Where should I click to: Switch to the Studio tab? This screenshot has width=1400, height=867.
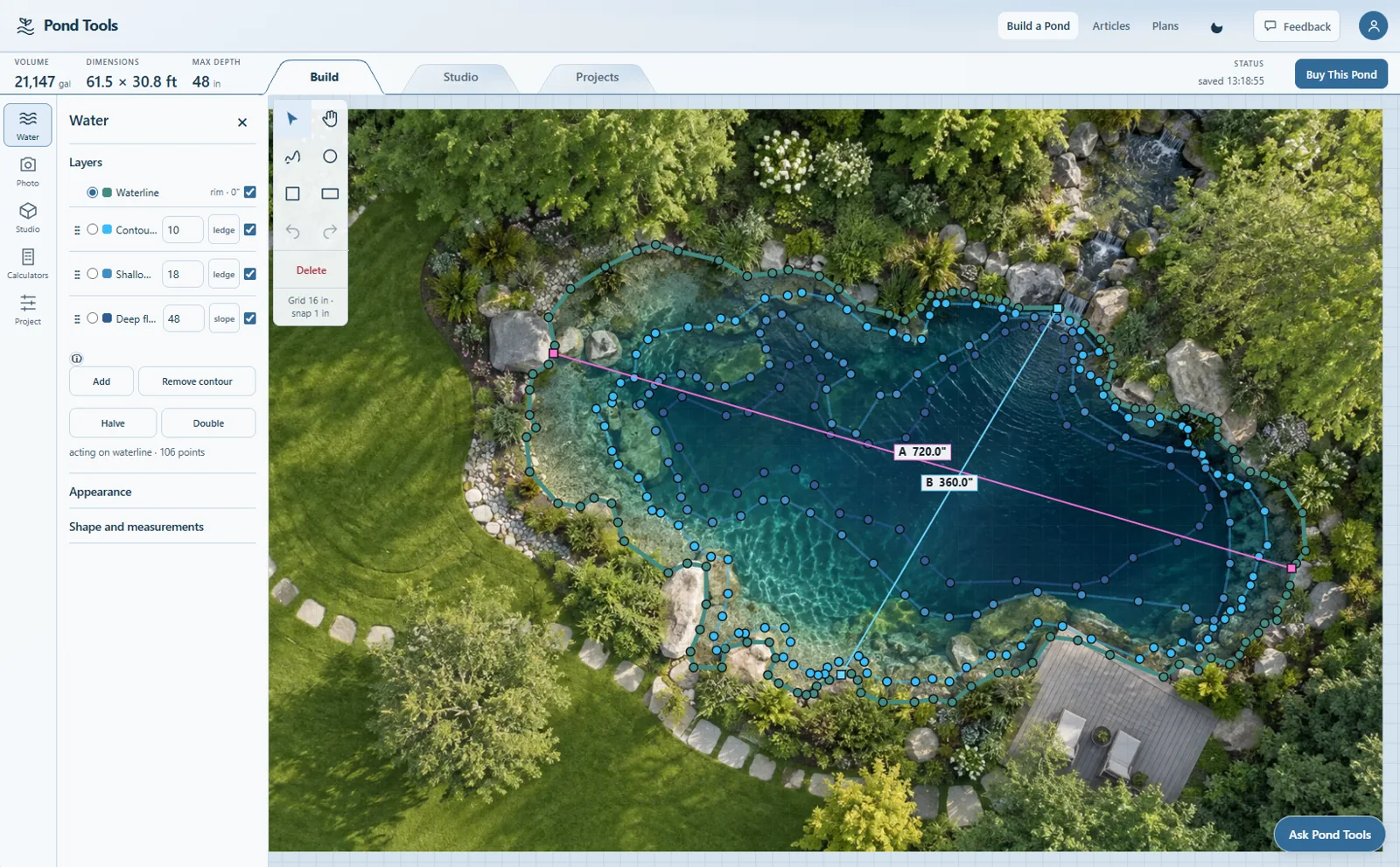click(x=460, y=77)
